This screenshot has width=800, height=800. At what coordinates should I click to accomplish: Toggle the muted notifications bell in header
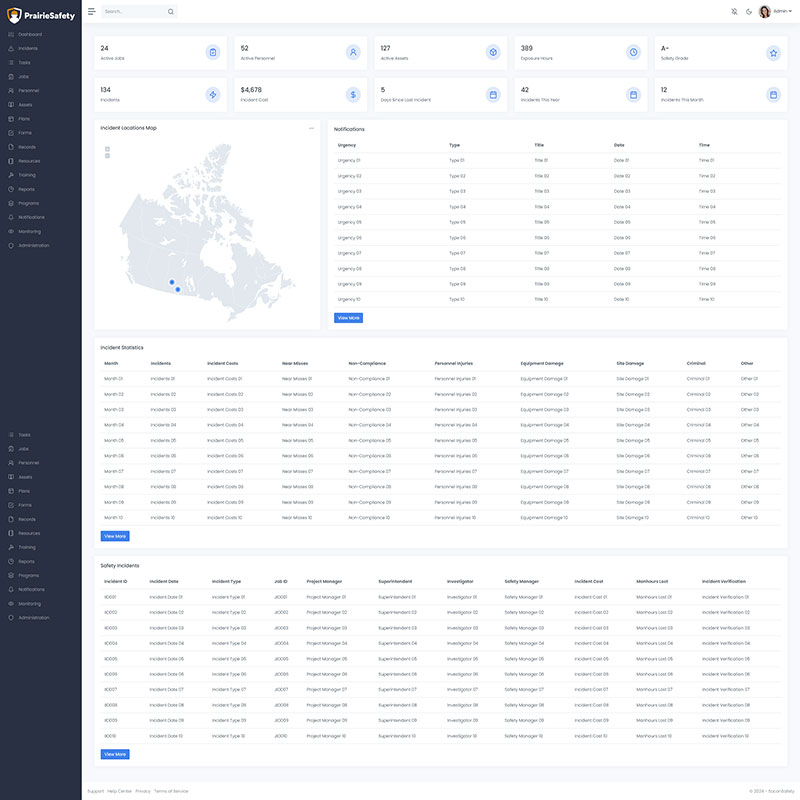[x=733, y=12]
